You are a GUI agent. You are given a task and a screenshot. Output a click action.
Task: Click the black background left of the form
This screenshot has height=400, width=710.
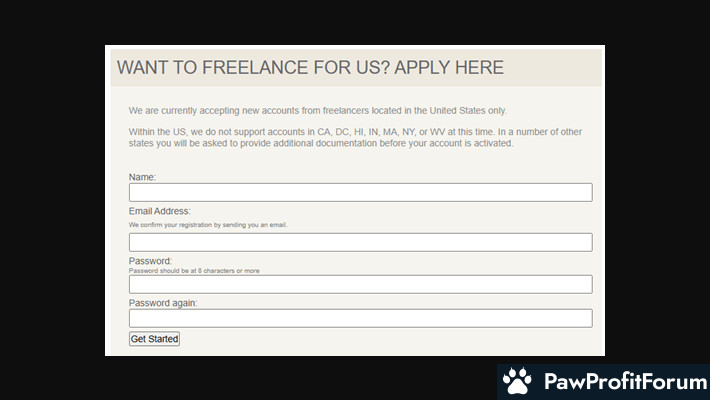[52, 200]
